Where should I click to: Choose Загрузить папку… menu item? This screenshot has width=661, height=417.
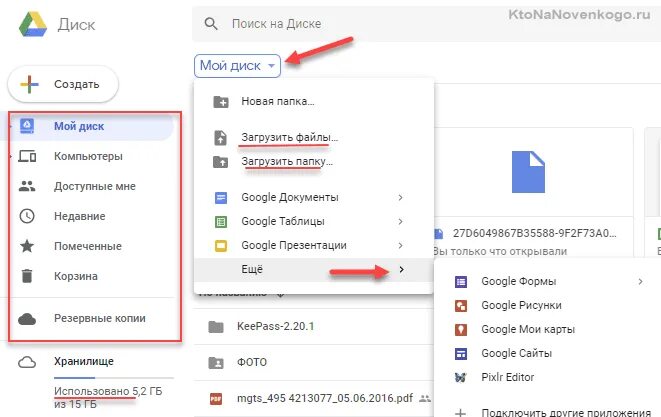point(314,162)
